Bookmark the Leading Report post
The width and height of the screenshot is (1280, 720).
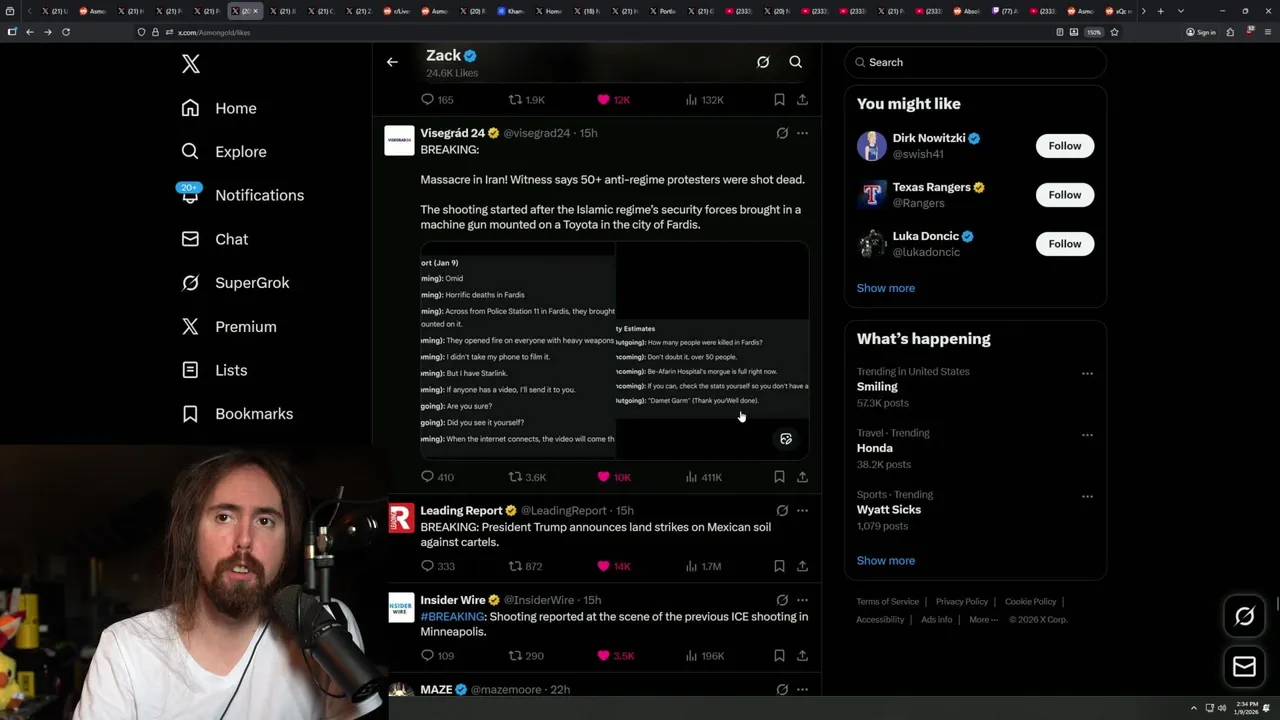tap(779, 566)
